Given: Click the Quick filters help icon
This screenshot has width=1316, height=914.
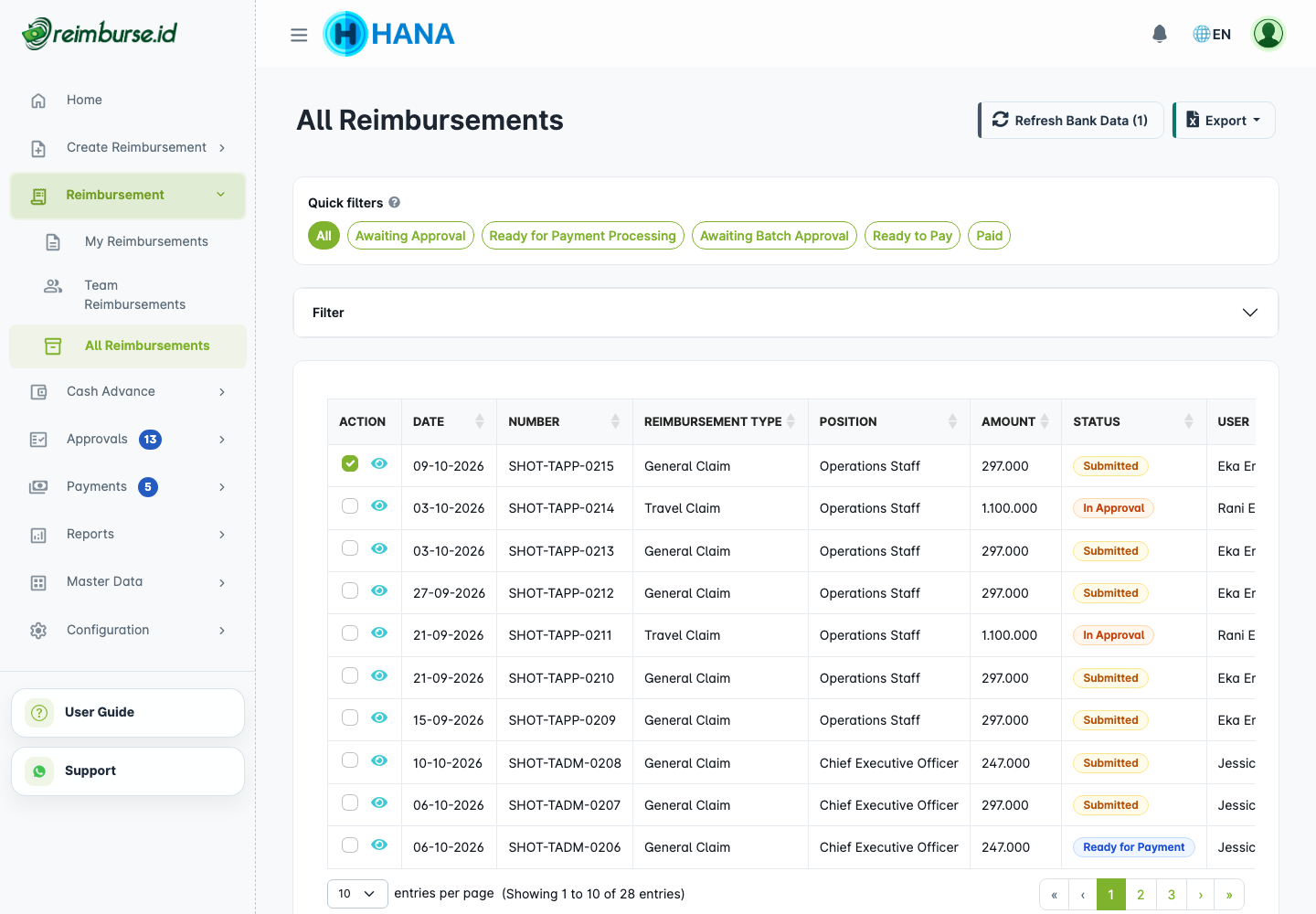Looking at the screenshot, I should (395, 203).
